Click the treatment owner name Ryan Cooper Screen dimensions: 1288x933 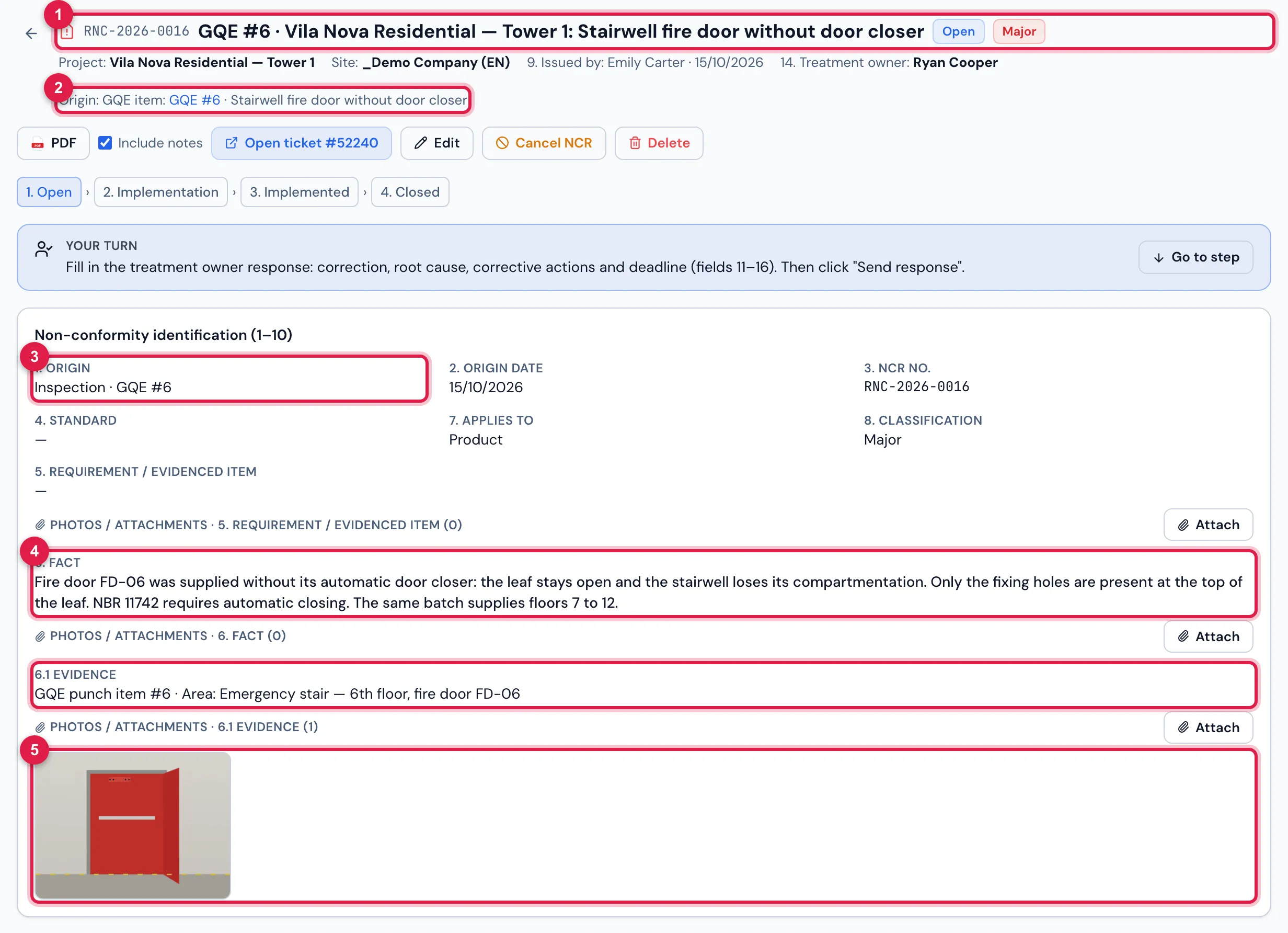coord(955,63)
